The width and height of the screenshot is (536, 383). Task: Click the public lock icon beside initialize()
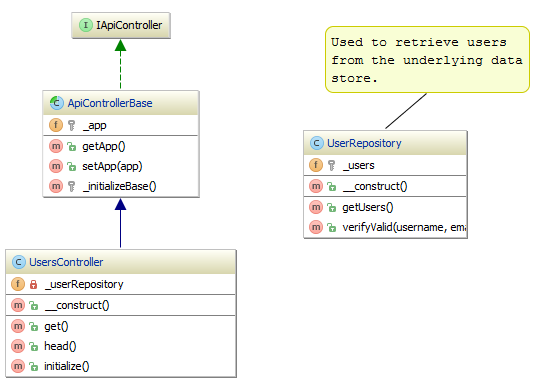point(34,366)
